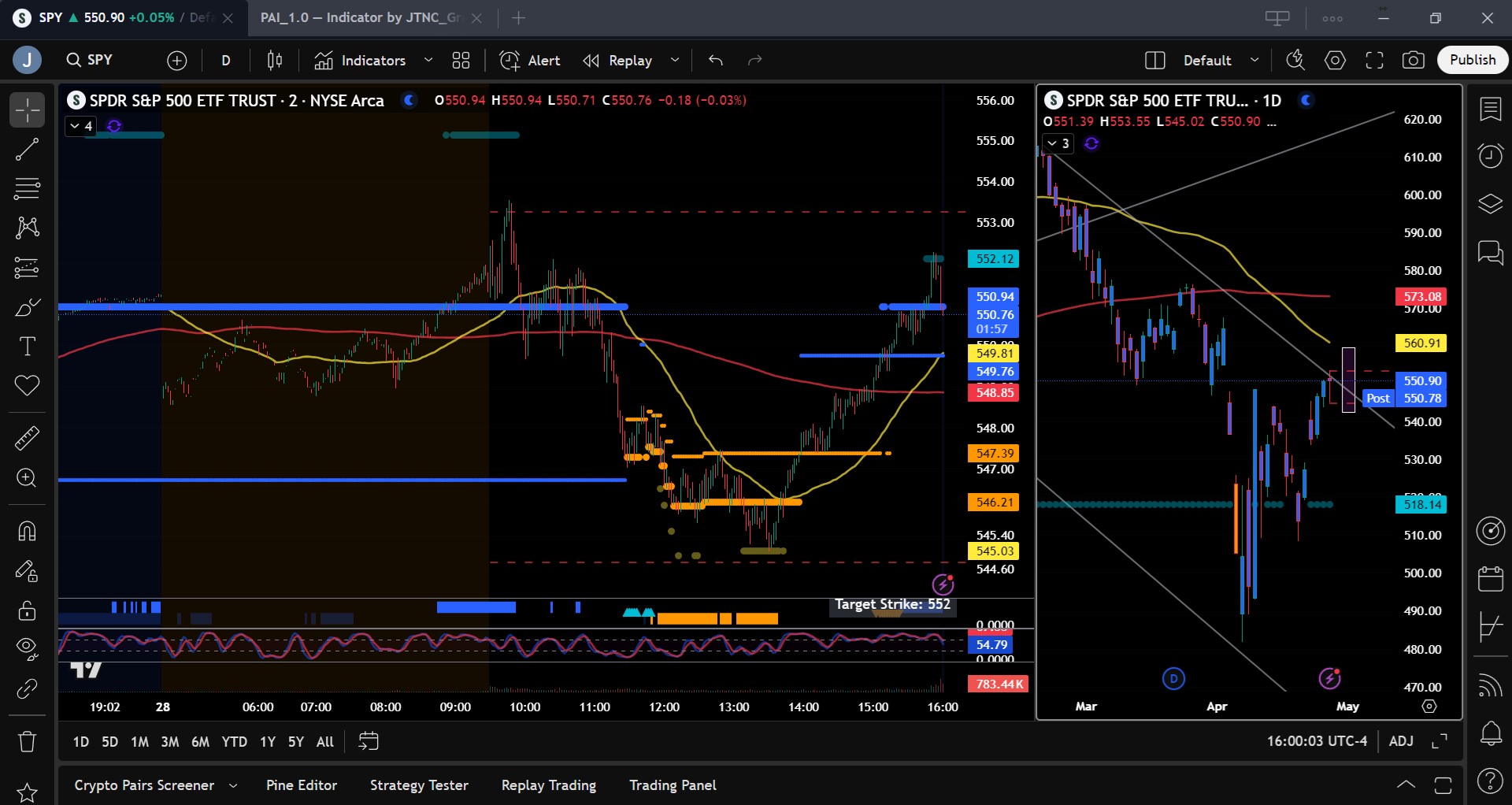The image size is (1512, 805).
Task: Click the Publish button
Action: coord(1472,60)
